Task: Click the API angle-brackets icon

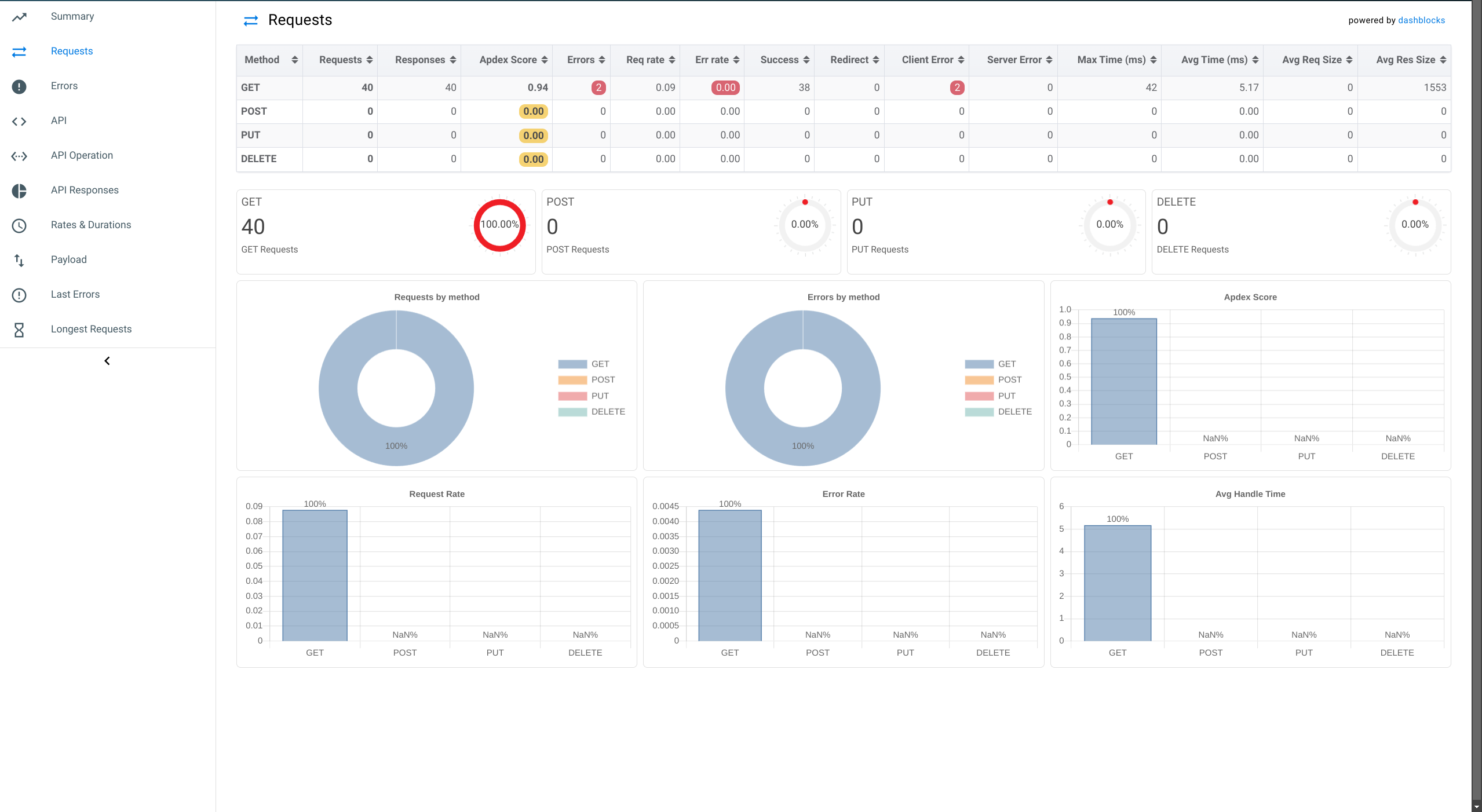Action: tap(19, 121)
